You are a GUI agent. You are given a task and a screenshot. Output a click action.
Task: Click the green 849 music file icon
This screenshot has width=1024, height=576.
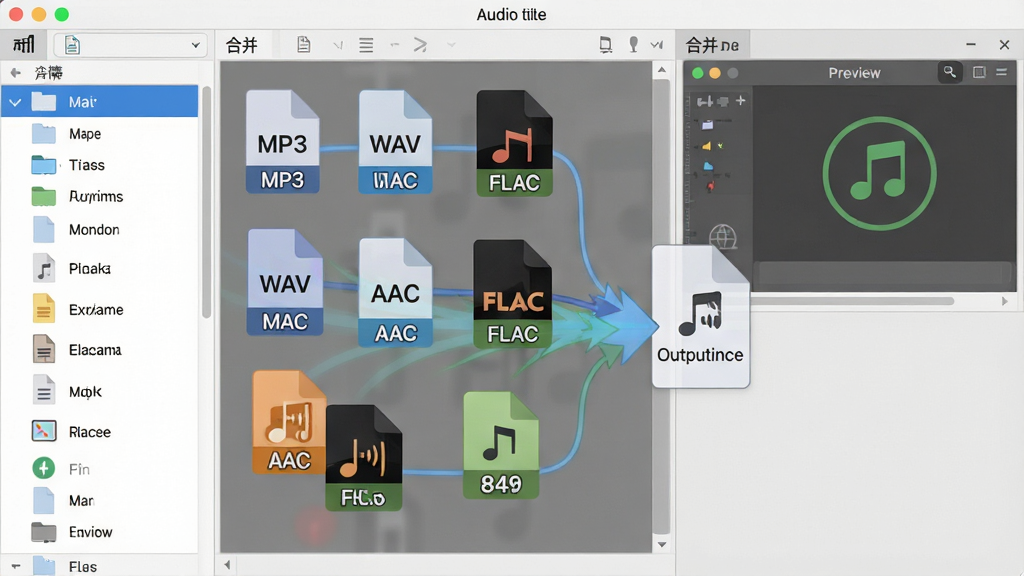point(501,445)
